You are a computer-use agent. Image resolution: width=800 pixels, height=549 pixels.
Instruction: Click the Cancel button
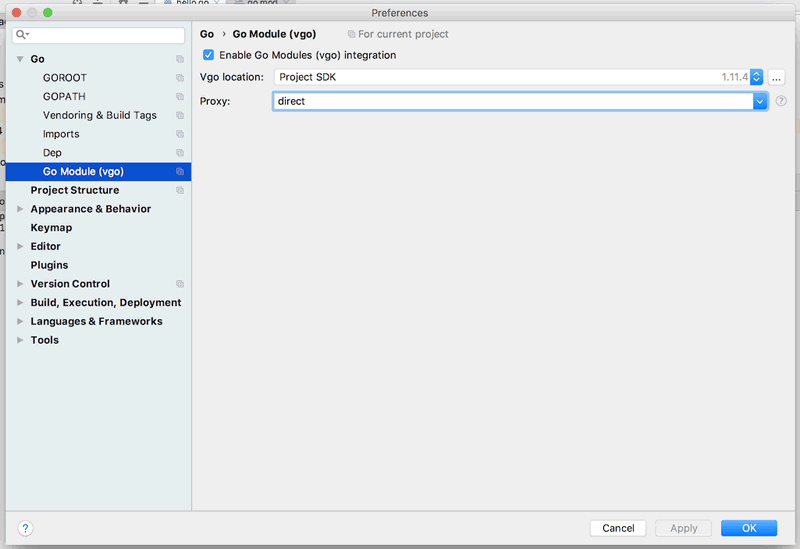pos(618,528)
